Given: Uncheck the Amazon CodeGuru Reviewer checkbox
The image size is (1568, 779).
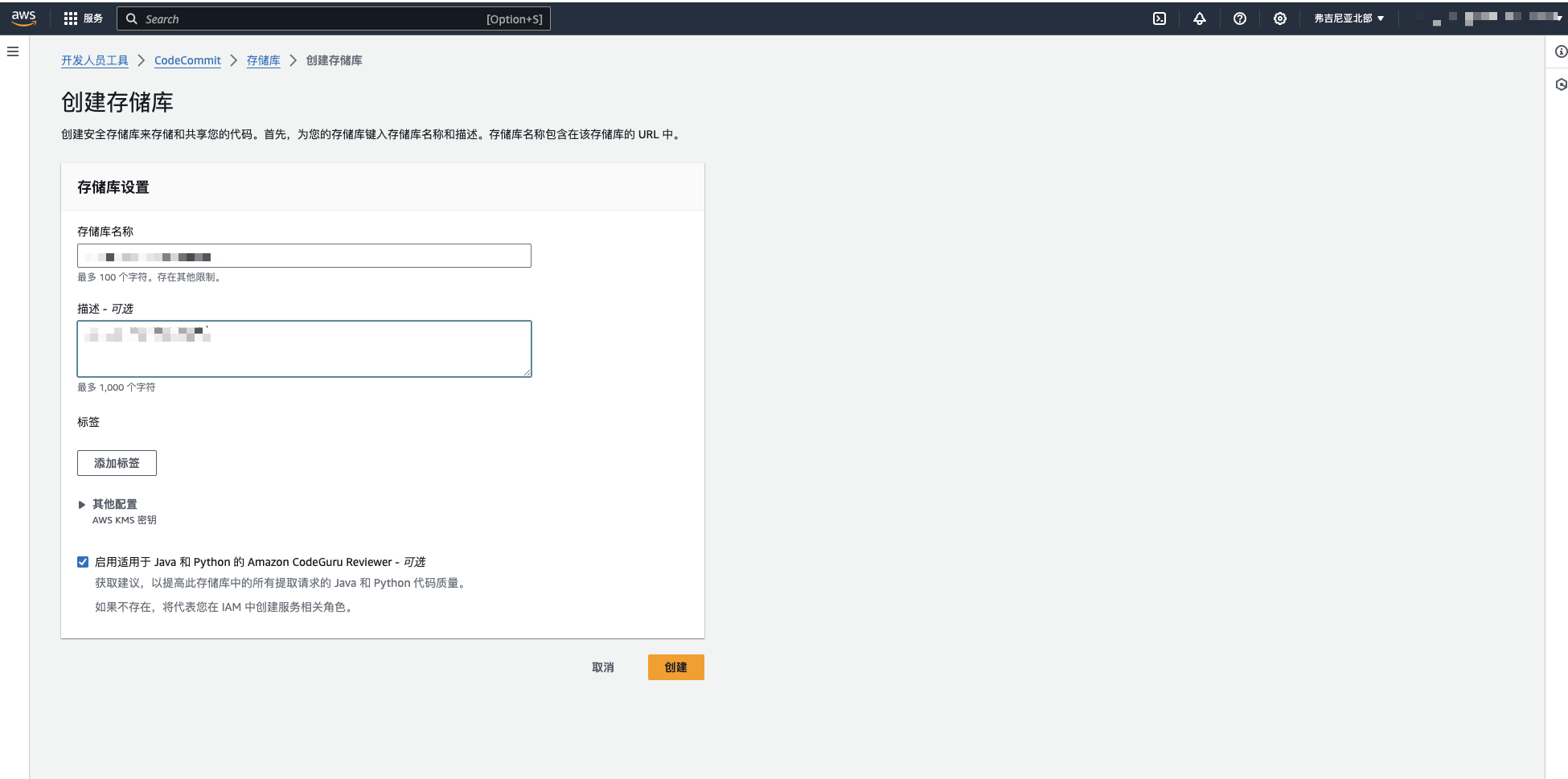Looking at the screenshot, I should (83, 562).
